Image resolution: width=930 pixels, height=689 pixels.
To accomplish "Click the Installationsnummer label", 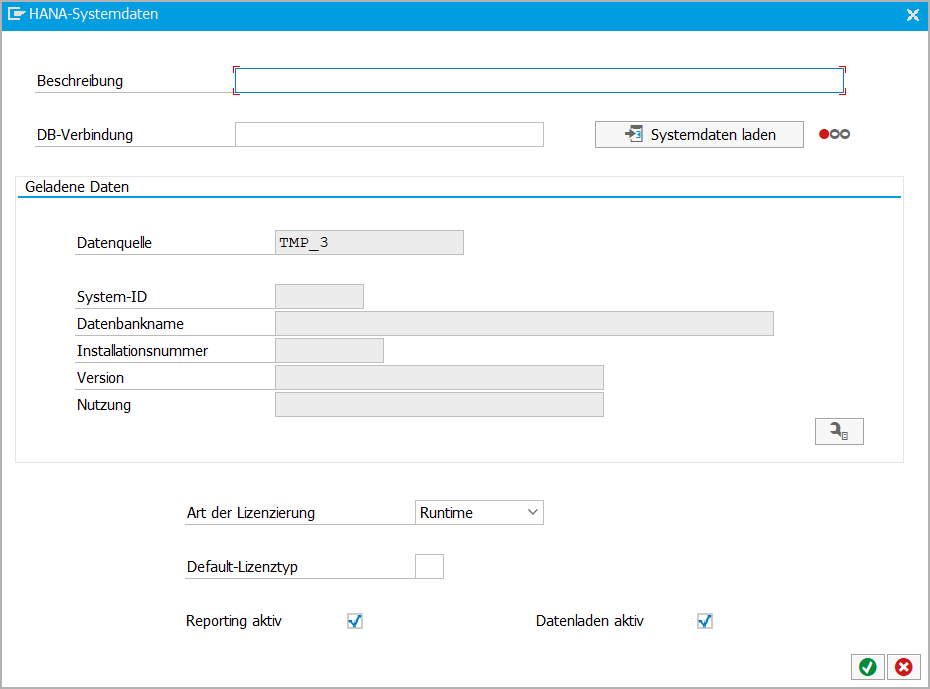I will point(142,351).
